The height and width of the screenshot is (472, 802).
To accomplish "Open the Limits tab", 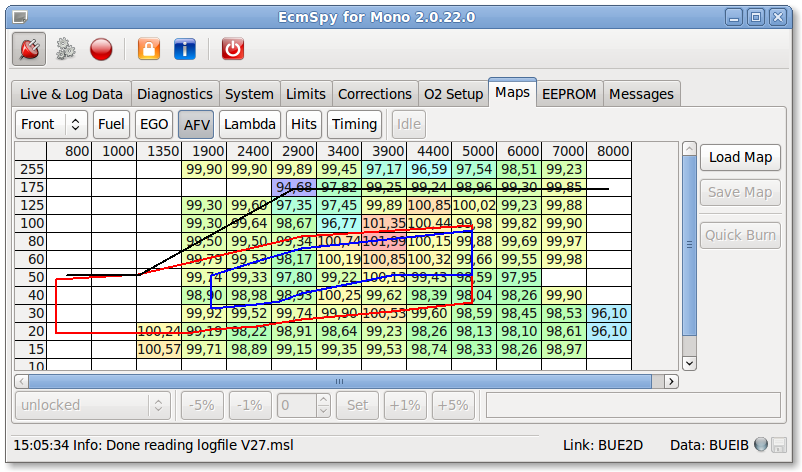I will 306,94.
